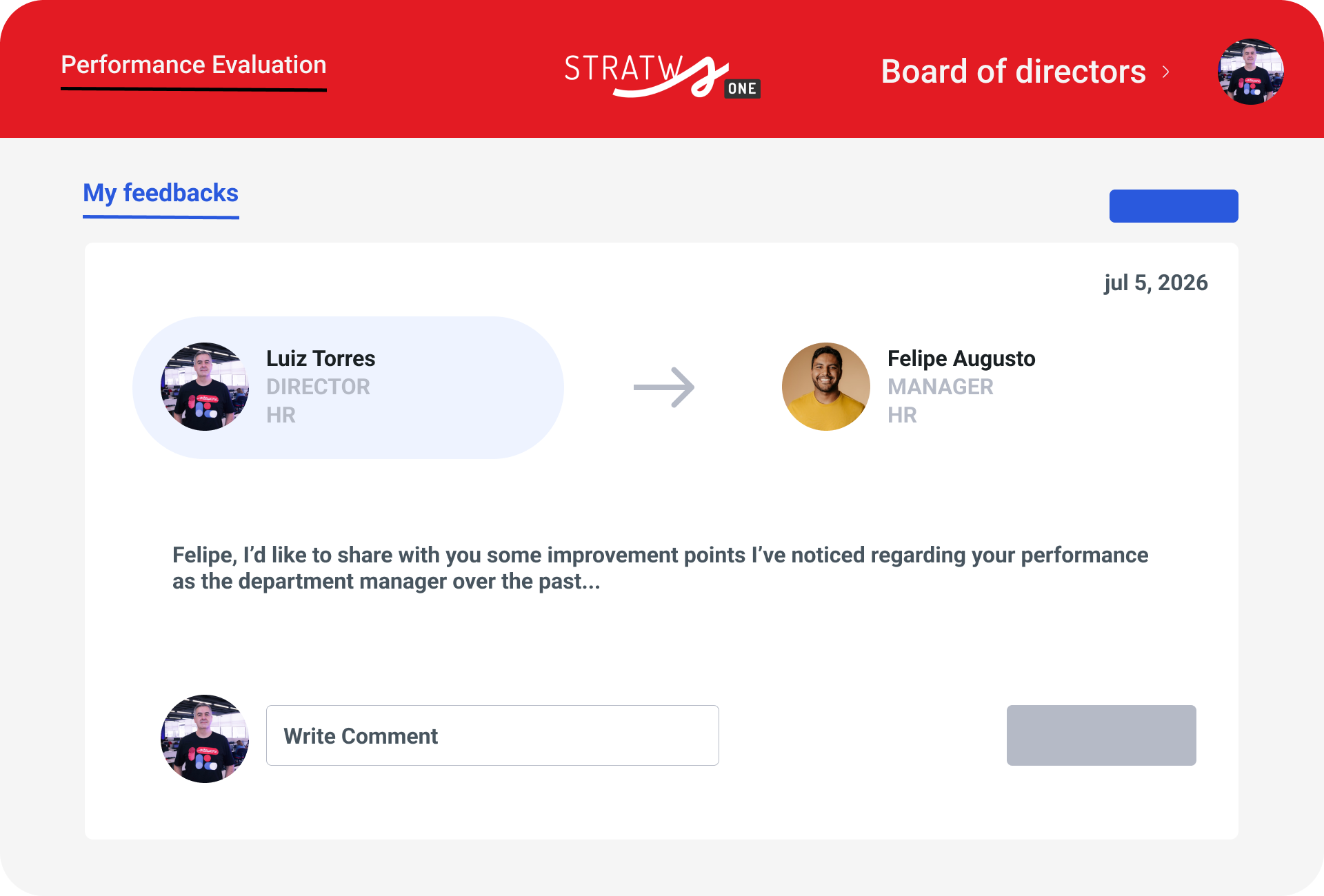Open the truncated feedback message text

pos(660,568)
